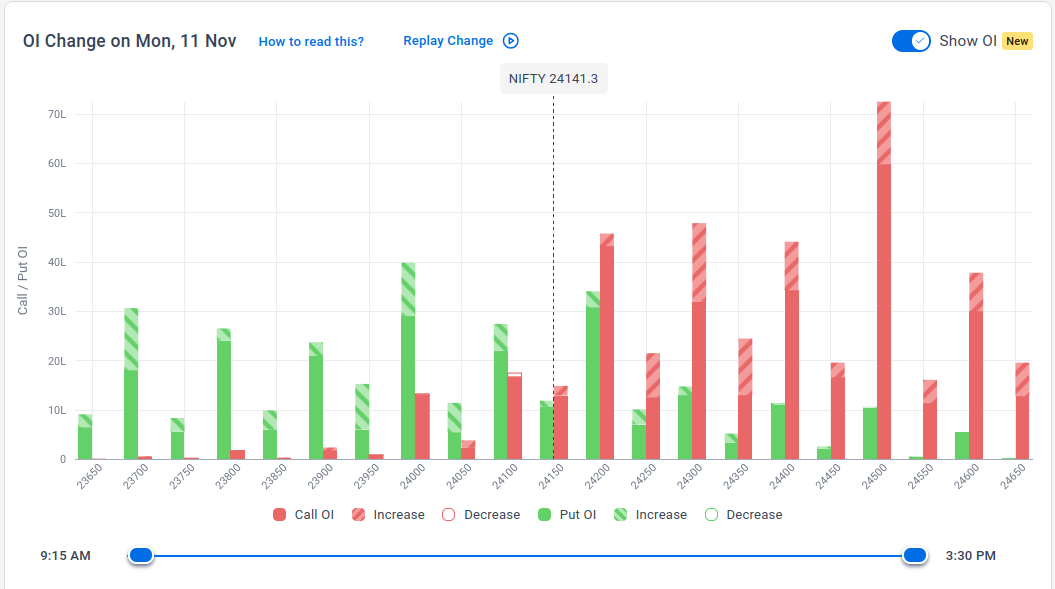Click the 24000 strike axis label
This screenshot has height=589, width=1055.
pyautogui.click(x=412, y=476)
